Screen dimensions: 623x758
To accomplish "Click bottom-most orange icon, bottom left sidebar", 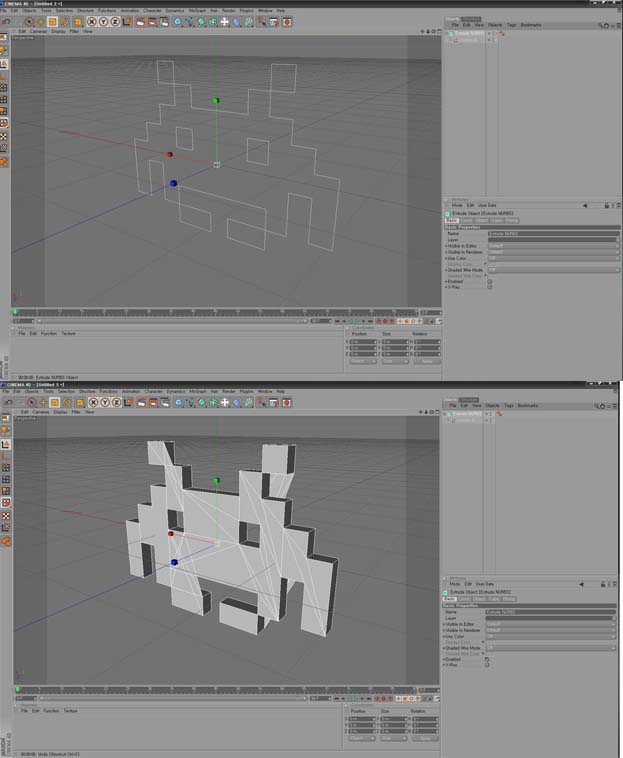I will (5, 541).
